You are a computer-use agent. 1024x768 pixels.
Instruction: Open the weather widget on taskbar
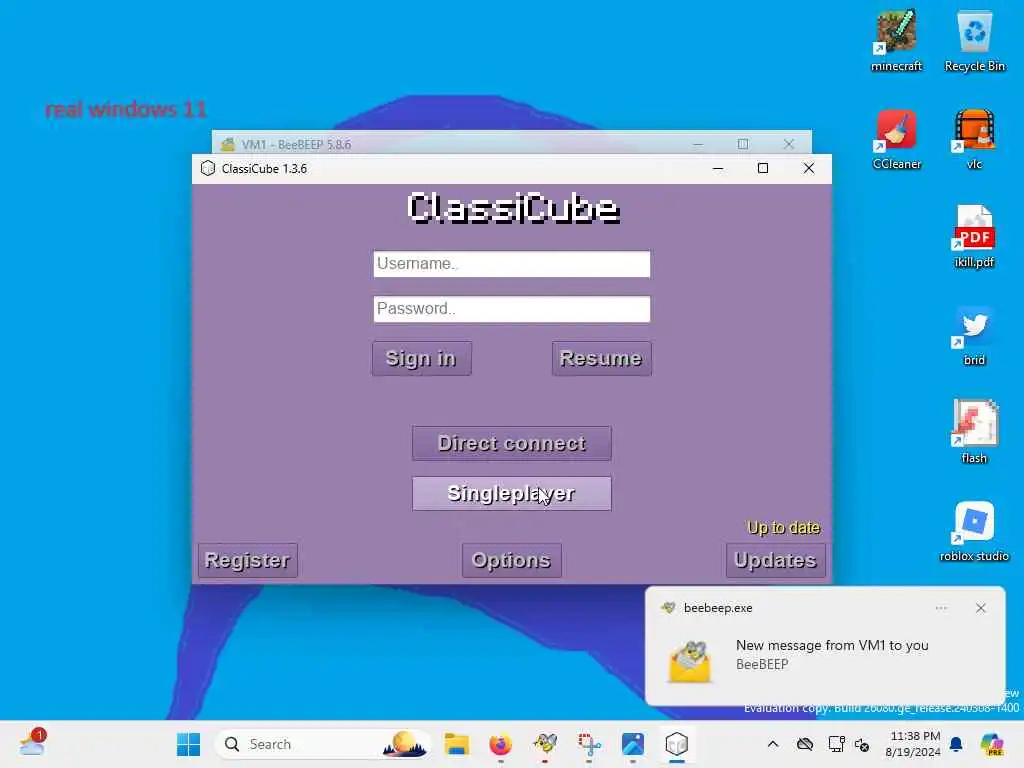tap(31, 744)
